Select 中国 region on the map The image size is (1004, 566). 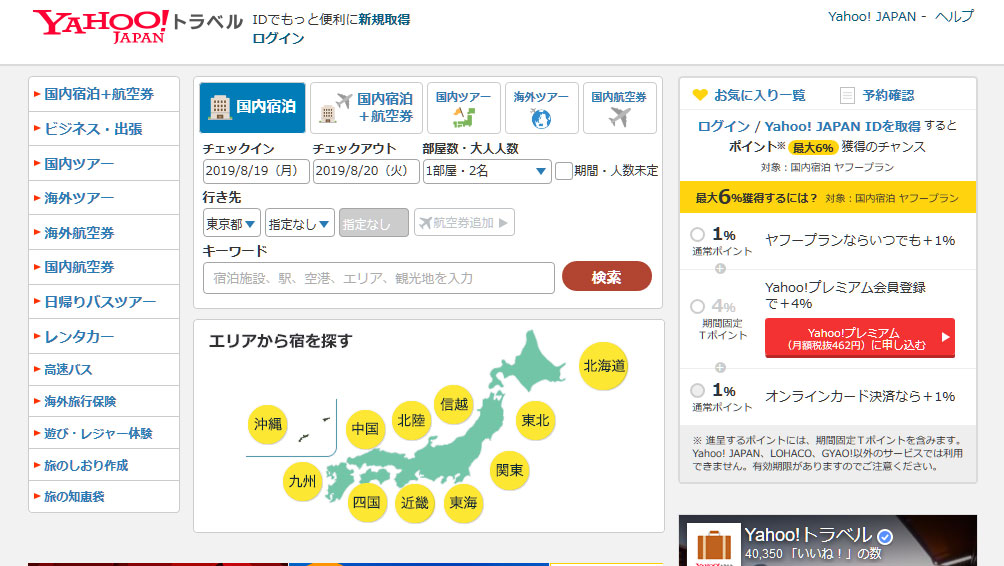click(x=366, y=428)
